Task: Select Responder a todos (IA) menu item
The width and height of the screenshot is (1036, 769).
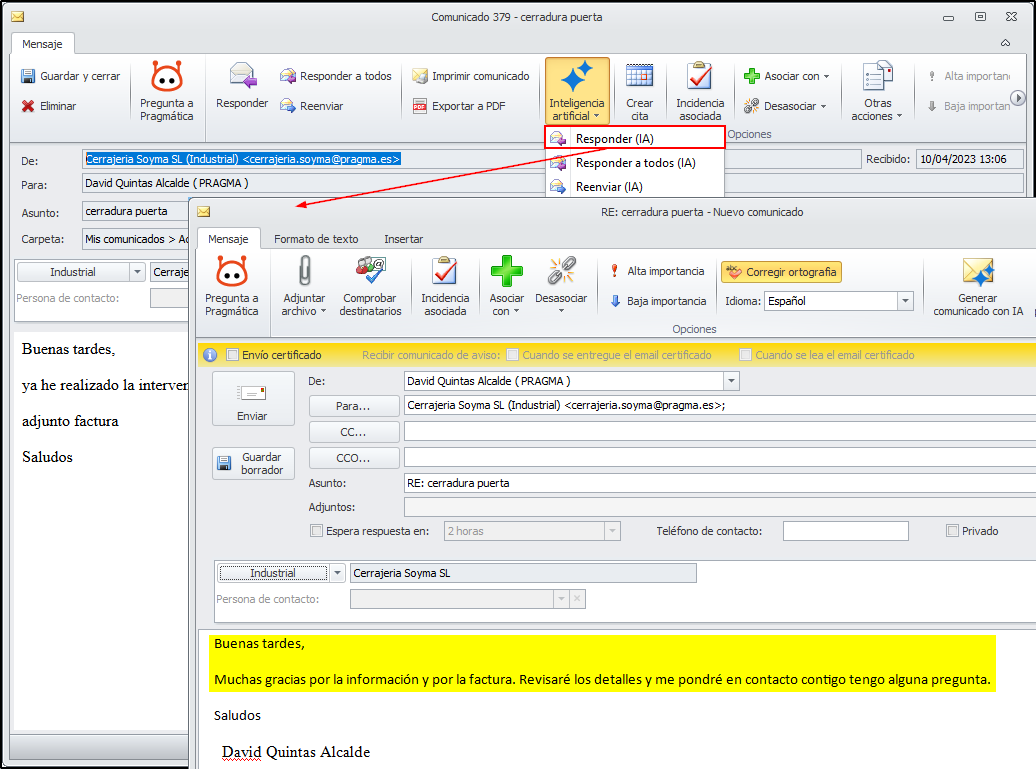Action: (635, 163)
